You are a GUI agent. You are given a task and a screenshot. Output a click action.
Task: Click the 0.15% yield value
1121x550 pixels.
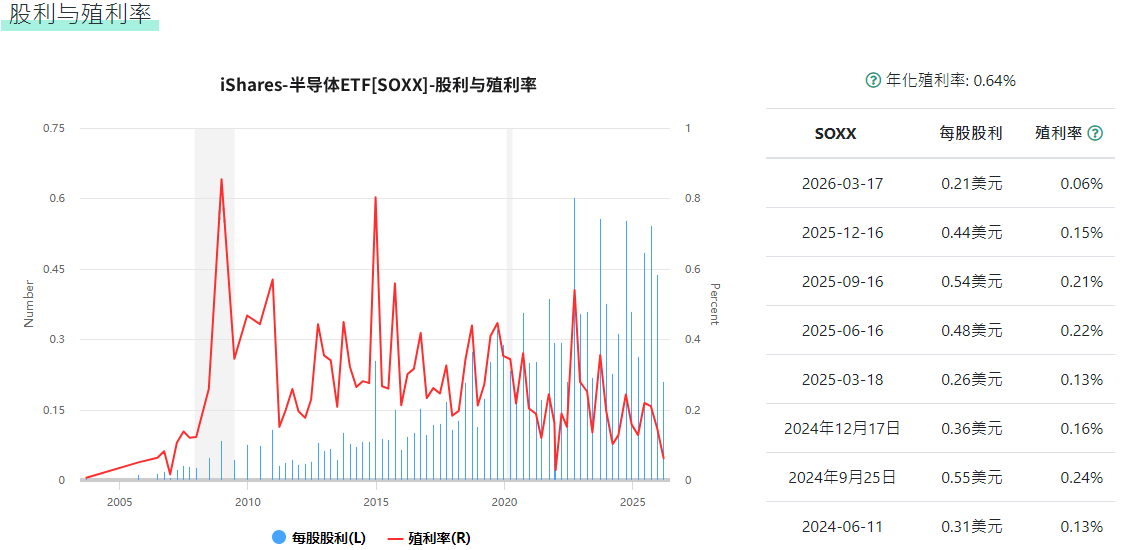1082,232
